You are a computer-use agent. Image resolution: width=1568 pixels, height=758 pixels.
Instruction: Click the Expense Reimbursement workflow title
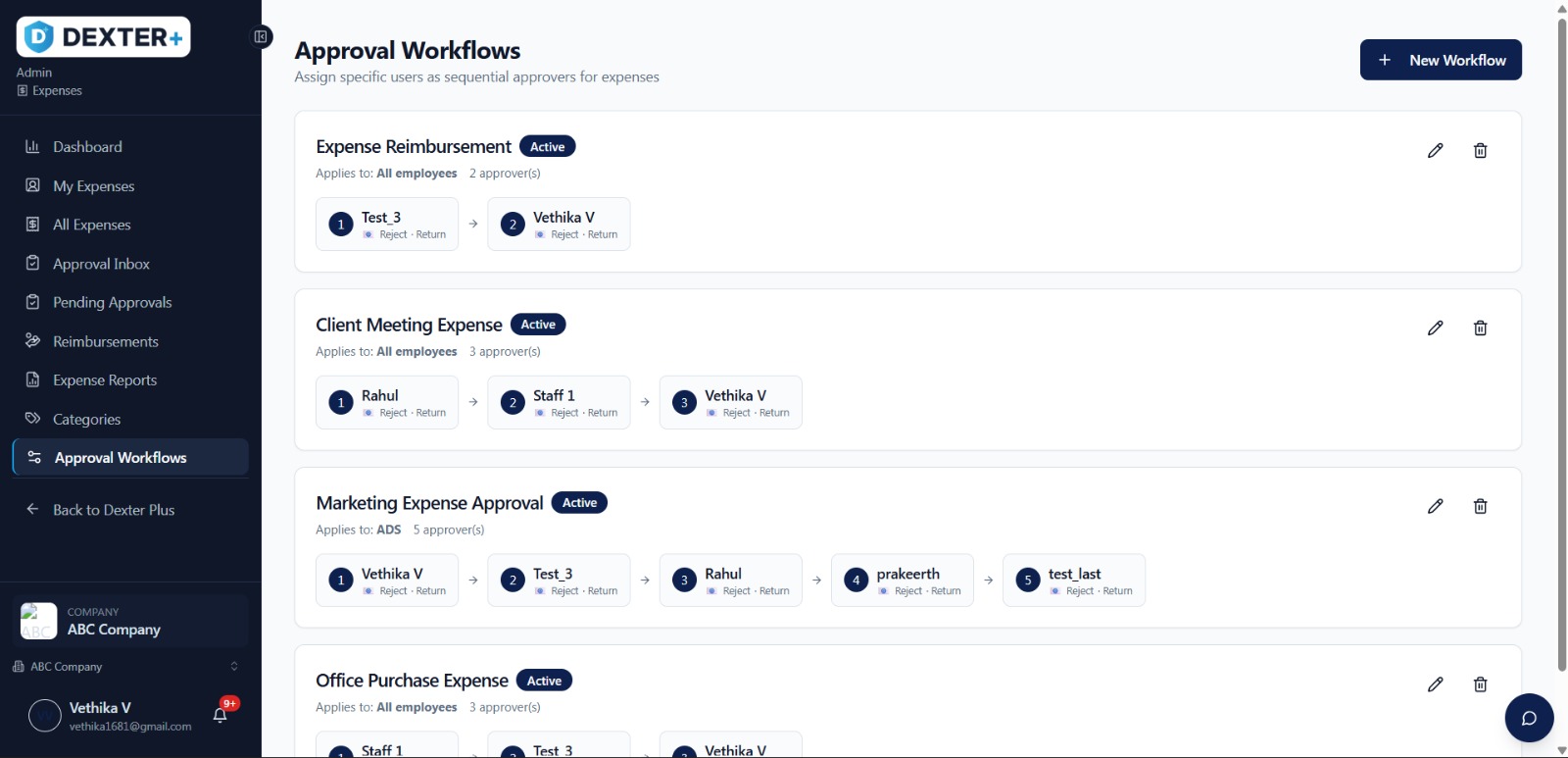point(414,147)
